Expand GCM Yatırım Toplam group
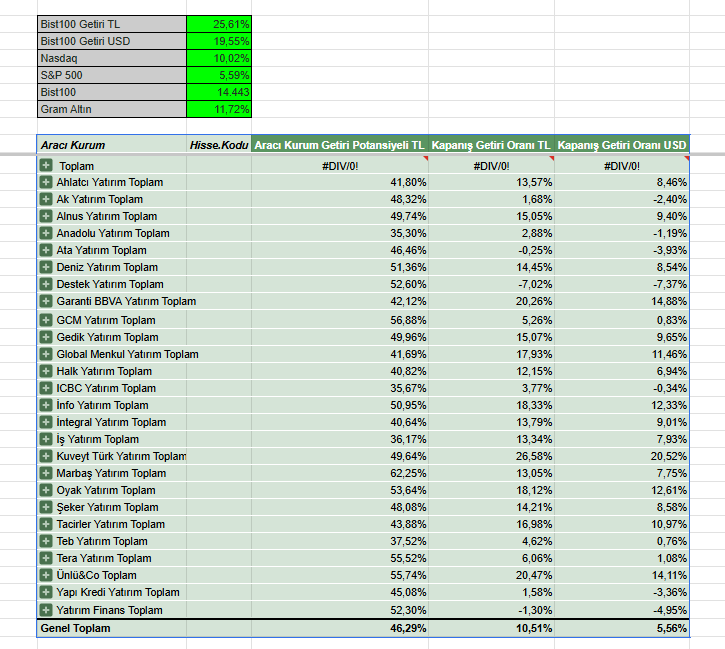The width and height of the screenshot is (725, 649). 46,320
